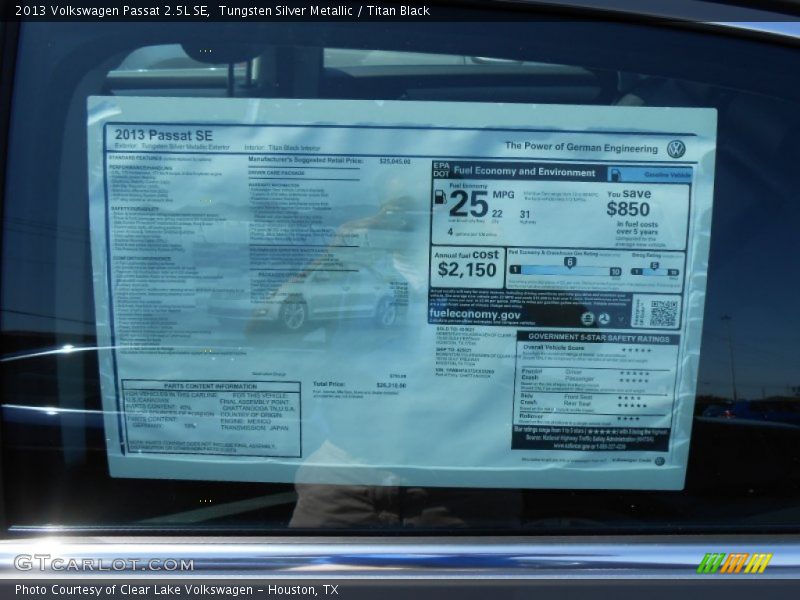Click the multicolor stripes logo at bottom right
Image resolution: width=800 pixels, height=600 pixels.
pyautogui.click(x=734, y=563)
